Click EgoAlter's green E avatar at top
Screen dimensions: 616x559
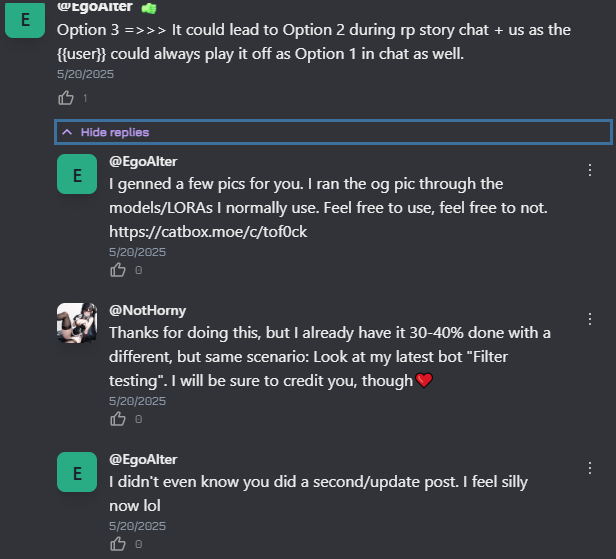(x=25, y=20)
